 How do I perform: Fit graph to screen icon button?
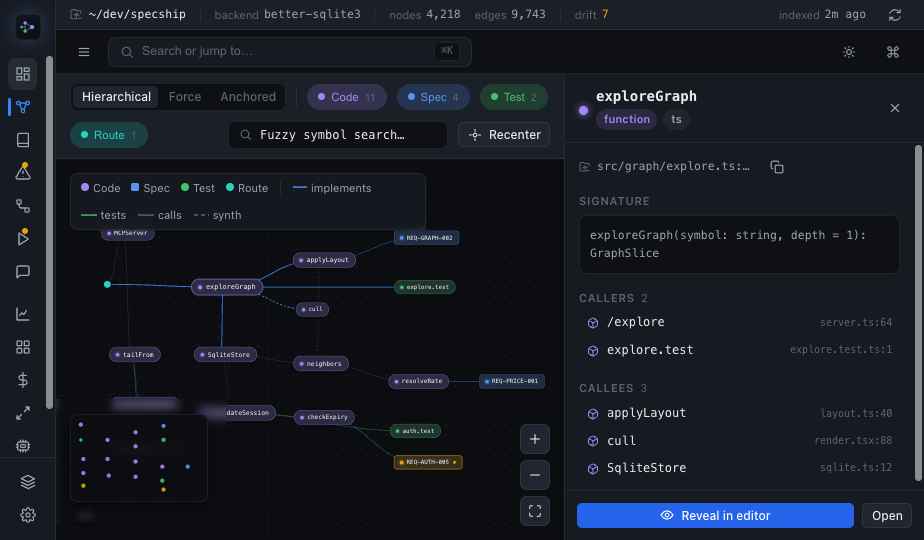(x=534, y=511)
